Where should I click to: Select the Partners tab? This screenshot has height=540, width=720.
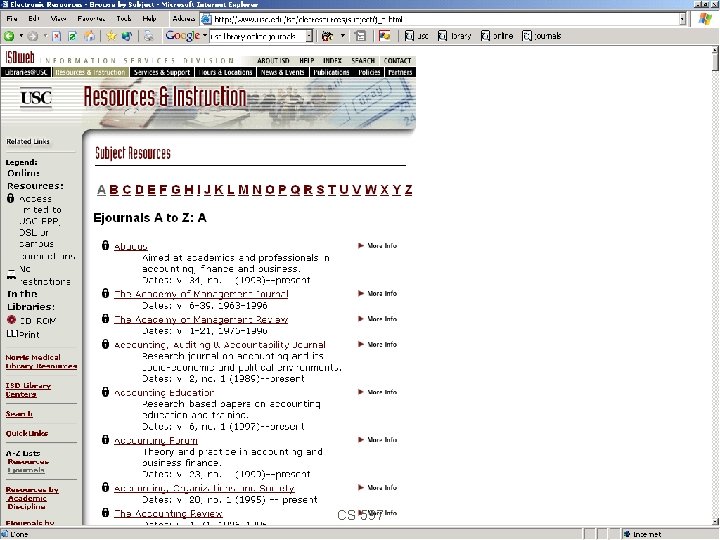point(400,72)
